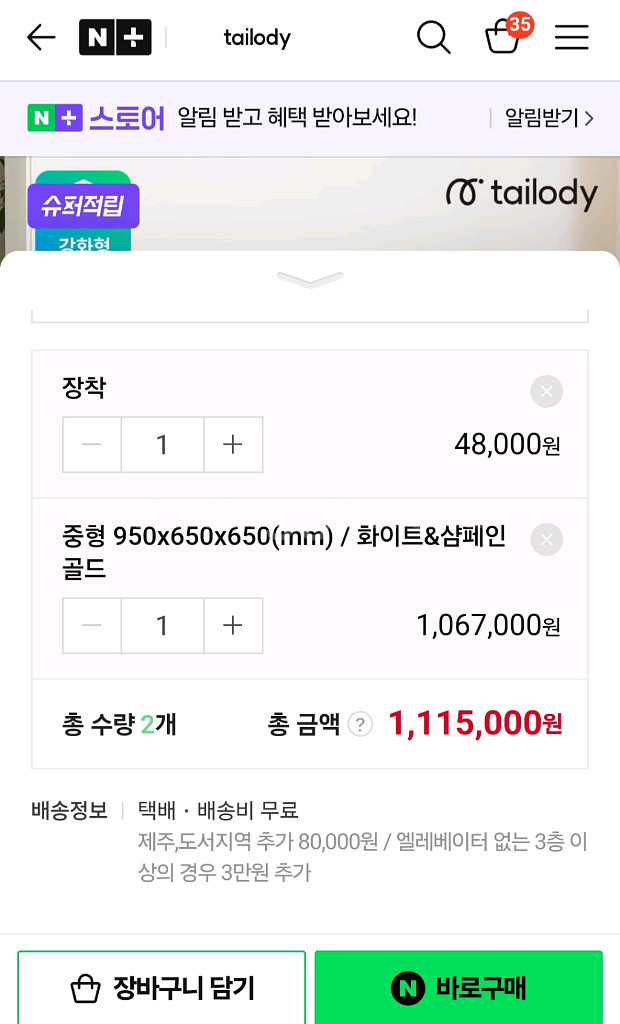Tap 알림받기 chevron link
Image resolution: width=620 pixels, height=1024 pixels.
tap(548, 118)
